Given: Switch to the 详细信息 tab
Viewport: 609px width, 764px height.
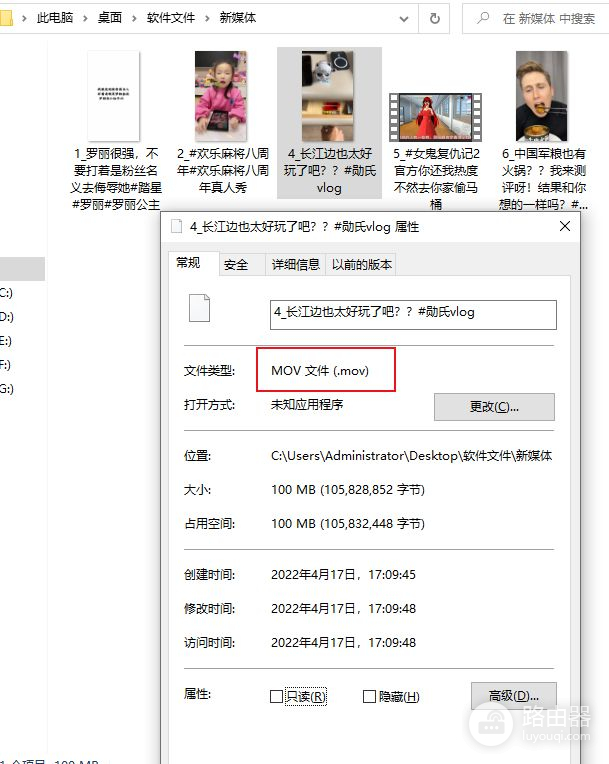Looking at the screenshot, I should [295, 265].
